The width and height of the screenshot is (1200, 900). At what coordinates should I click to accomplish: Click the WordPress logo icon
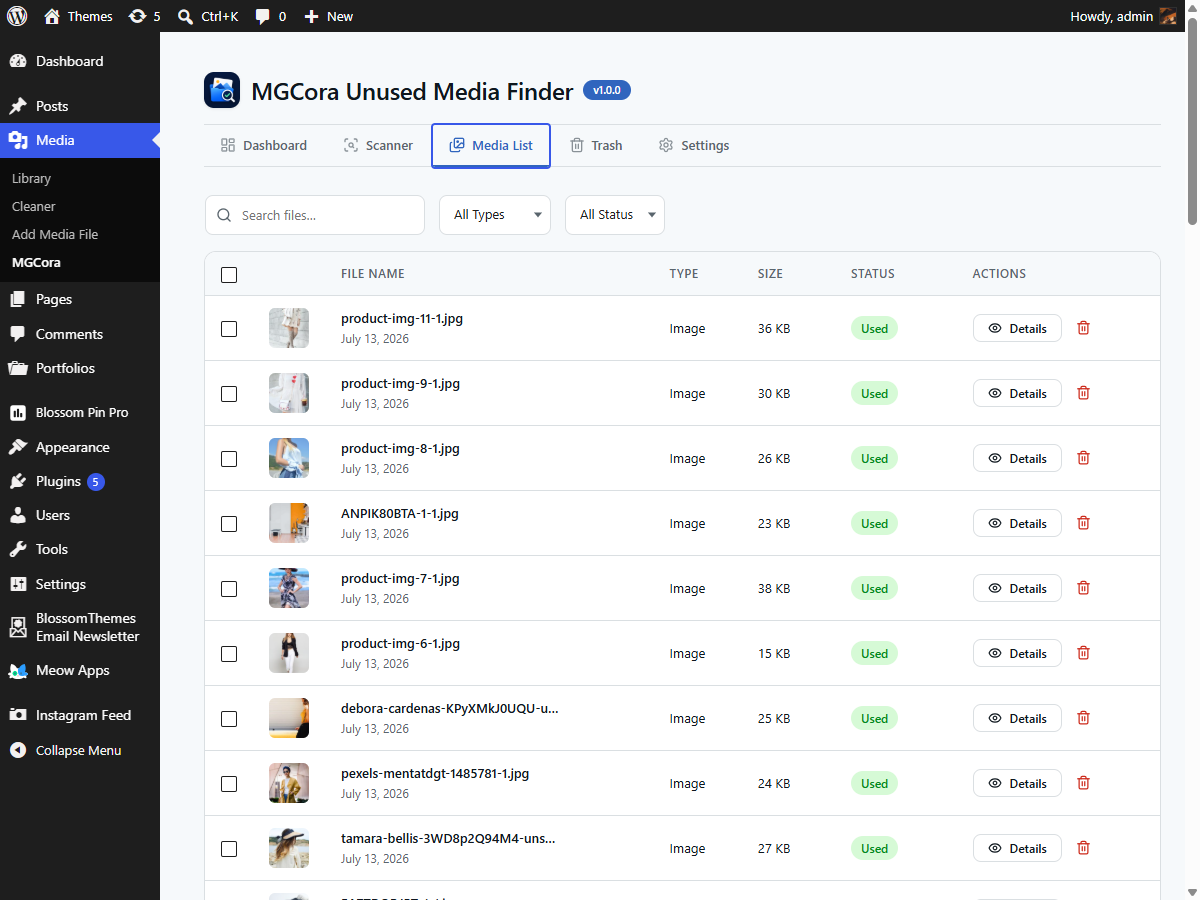[x=17, y=16]
